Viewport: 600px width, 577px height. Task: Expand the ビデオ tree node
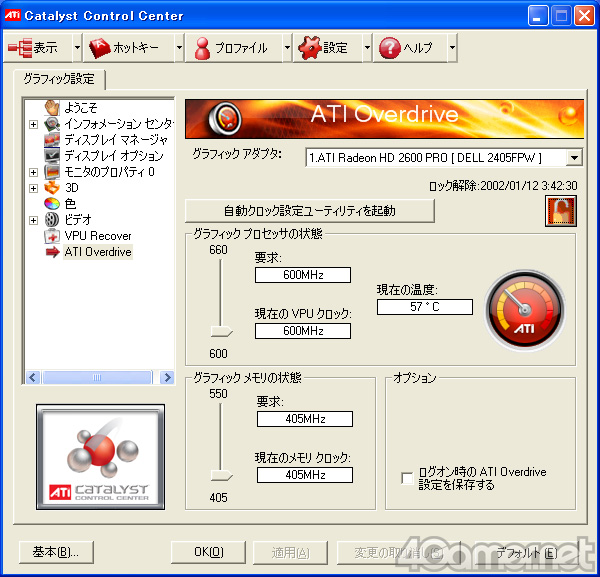(33, 220)
